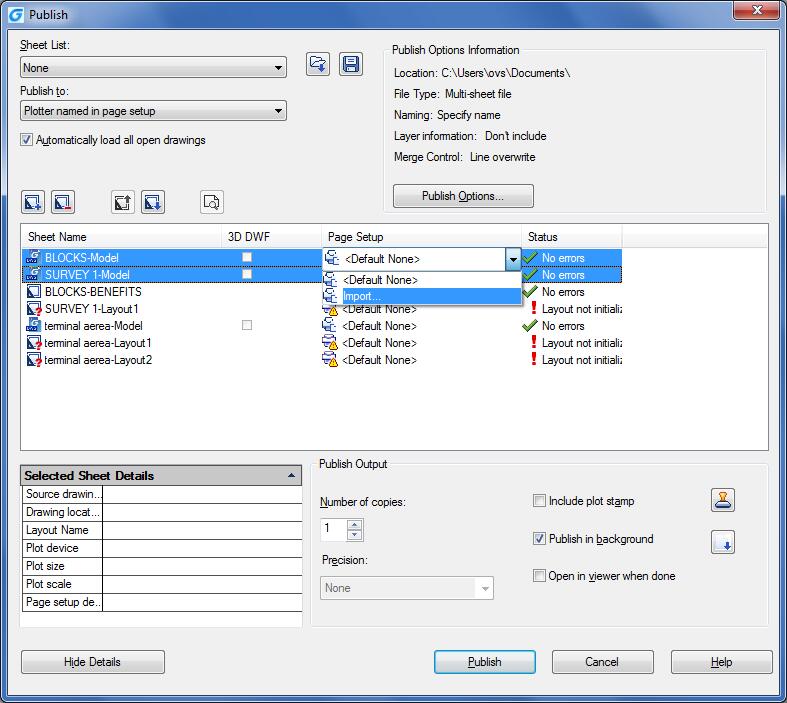Choose Import... from the page setup list
The image size is (787, 703).
pyautogui.click(x=430, y=297)
